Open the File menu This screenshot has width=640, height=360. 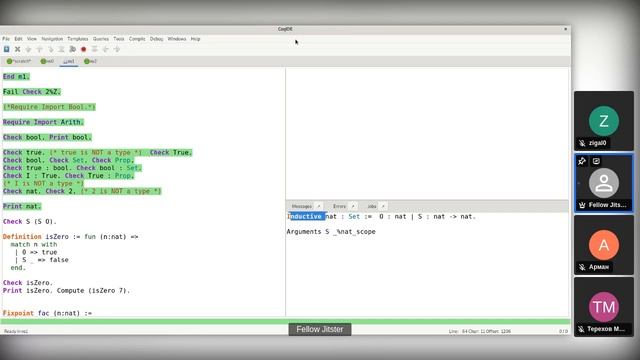6,39
